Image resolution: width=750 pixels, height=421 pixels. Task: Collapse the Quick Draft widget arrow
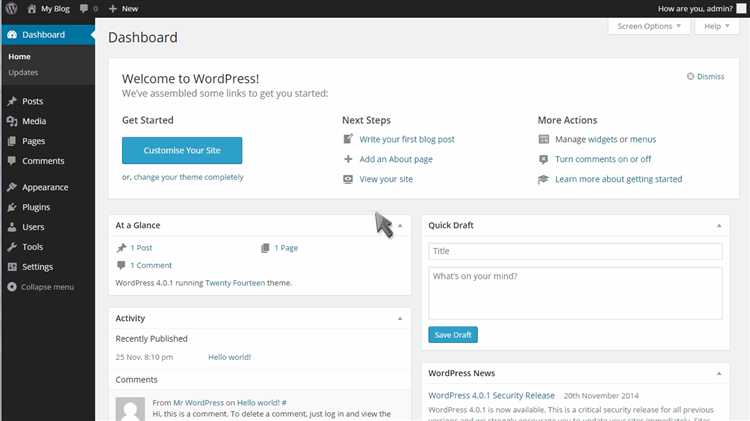(x=718, y=226)
